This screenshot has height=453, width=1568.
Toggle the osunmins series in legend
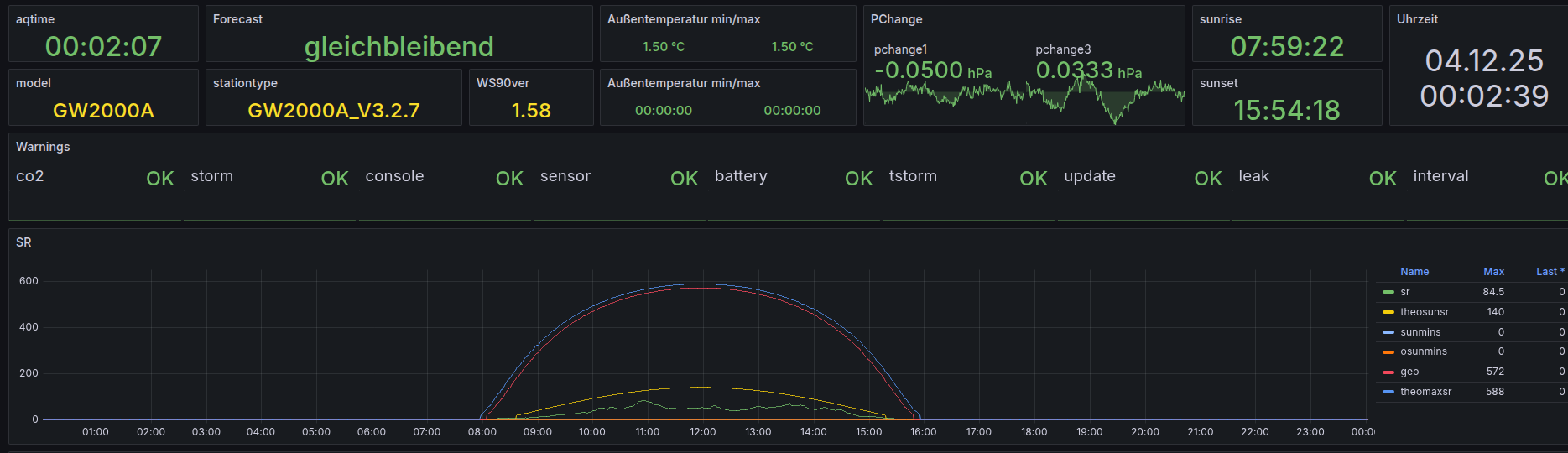tap(1424, 351)
